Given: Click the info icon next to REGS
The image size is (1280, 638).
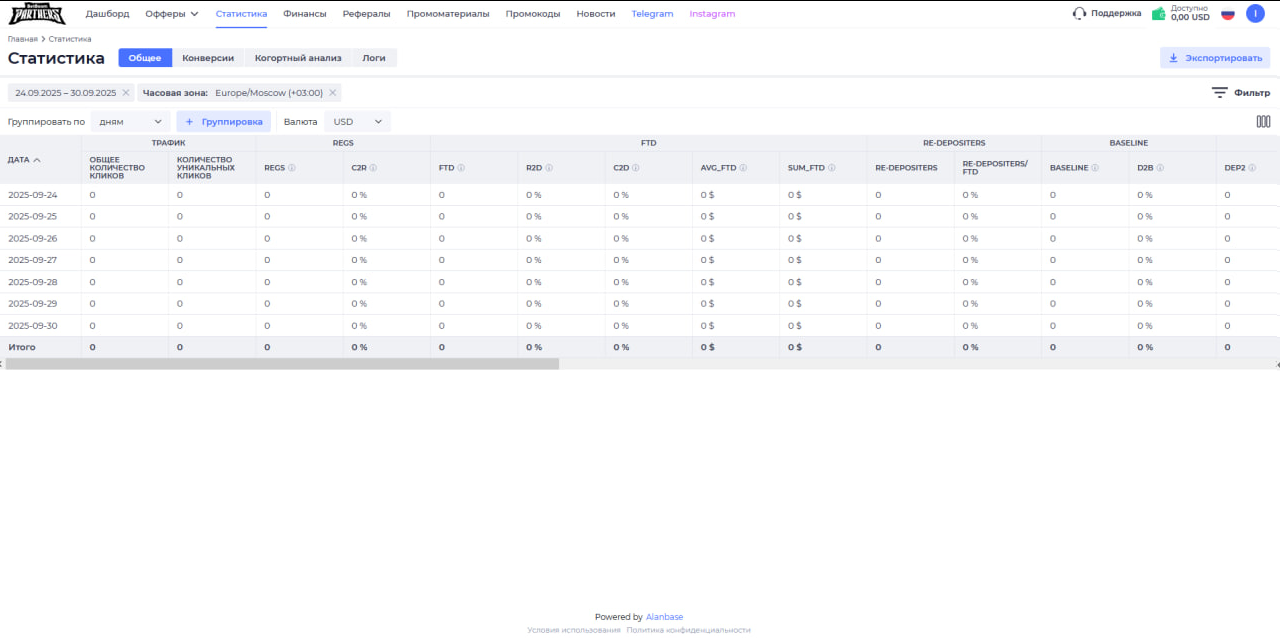Looking at the screenshot, I should pos(292,168).
